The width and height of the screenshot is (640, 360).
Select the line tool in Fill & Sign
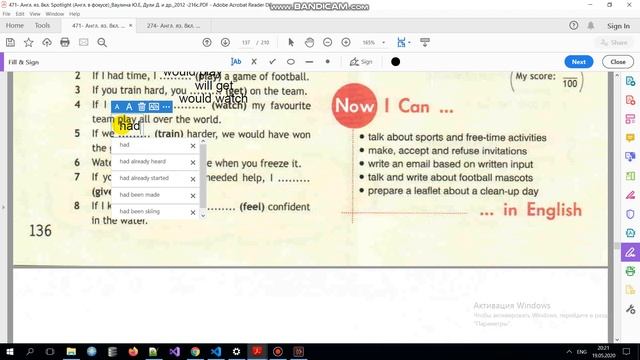point(309,62)
